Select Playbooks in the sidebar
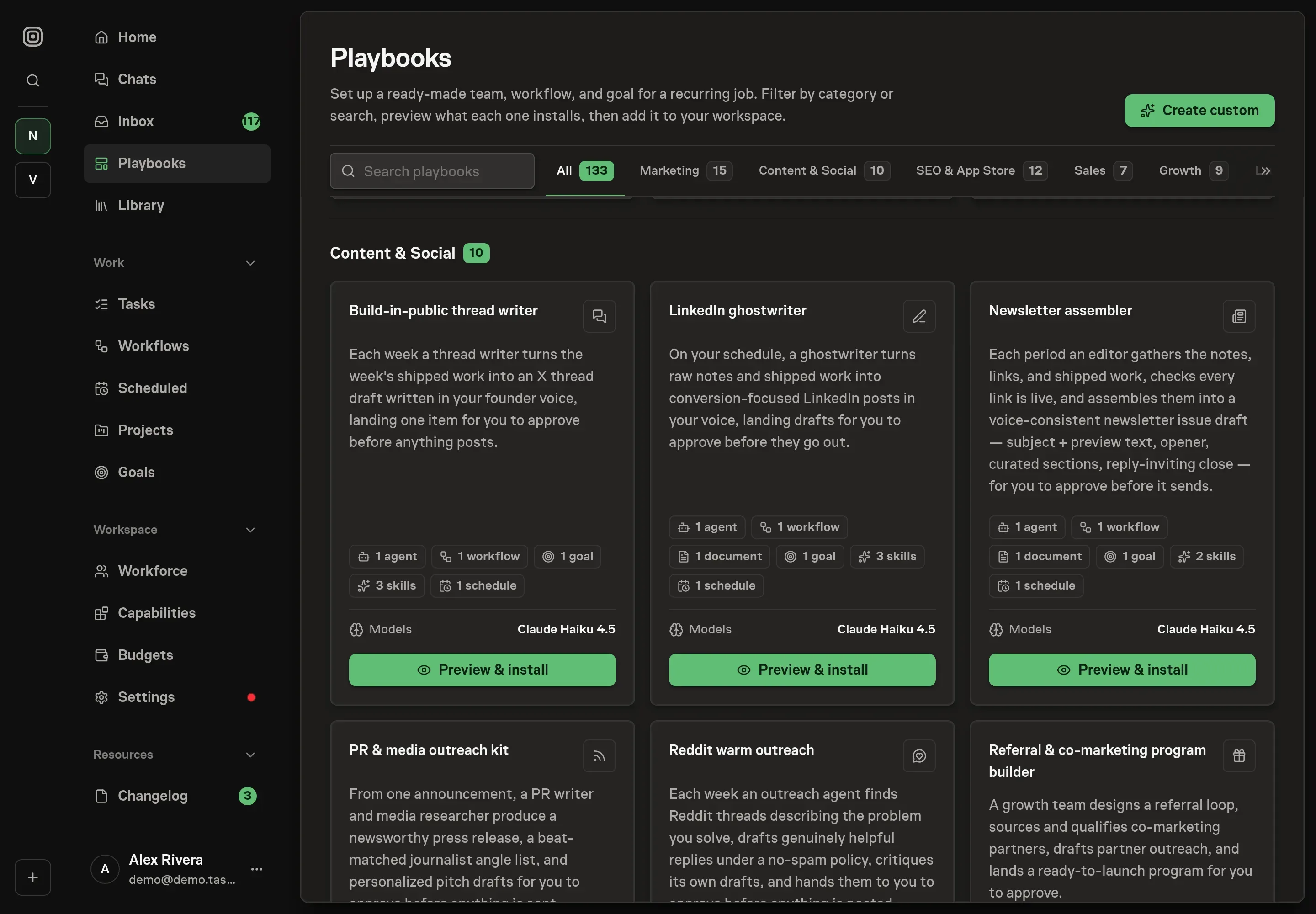The image size is (1316, 914). (x=177, y=163)
